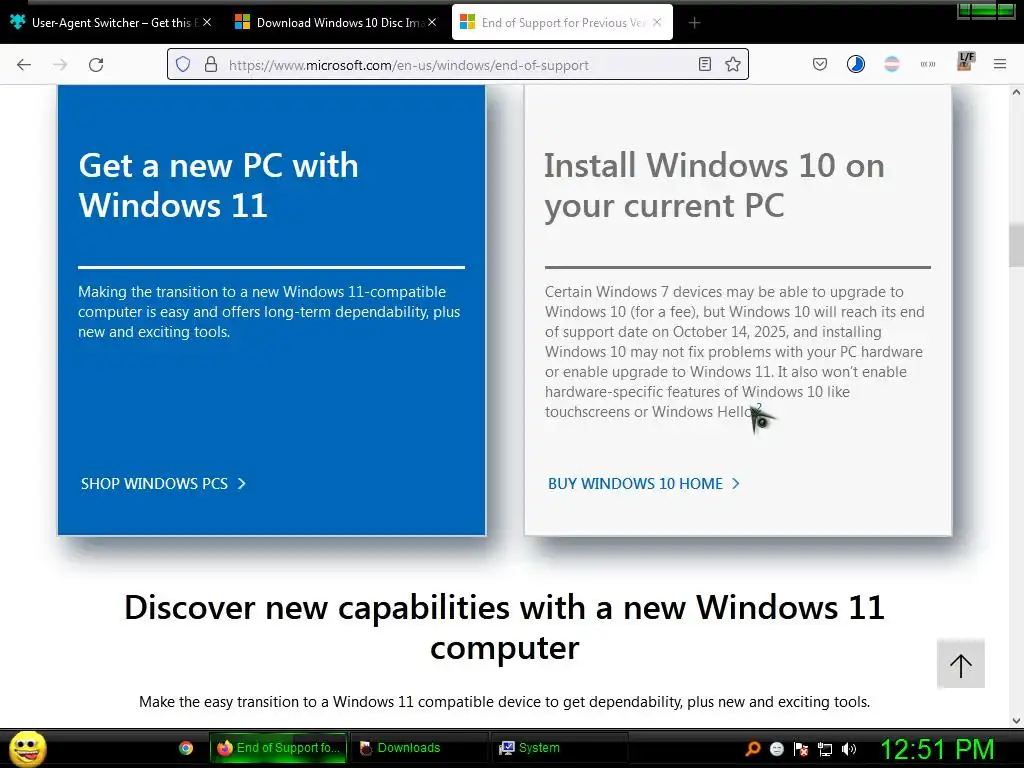Open the Action Center flag tray icon

(801, 749)
